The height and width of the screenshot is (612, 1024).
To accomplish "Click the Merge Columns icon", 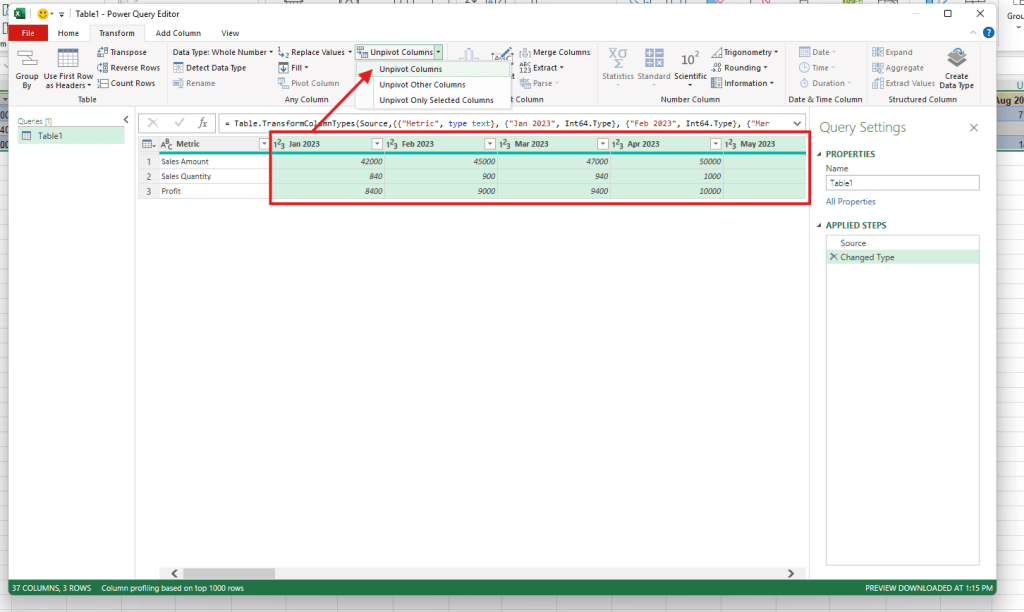I will click(525, 52).
